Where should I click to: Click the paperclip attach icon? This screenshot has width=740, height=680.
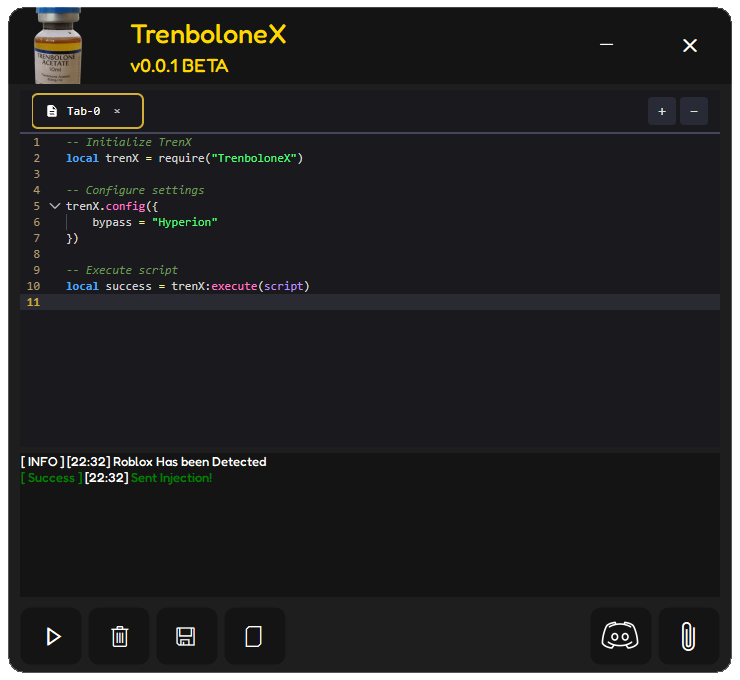point(688,636)
